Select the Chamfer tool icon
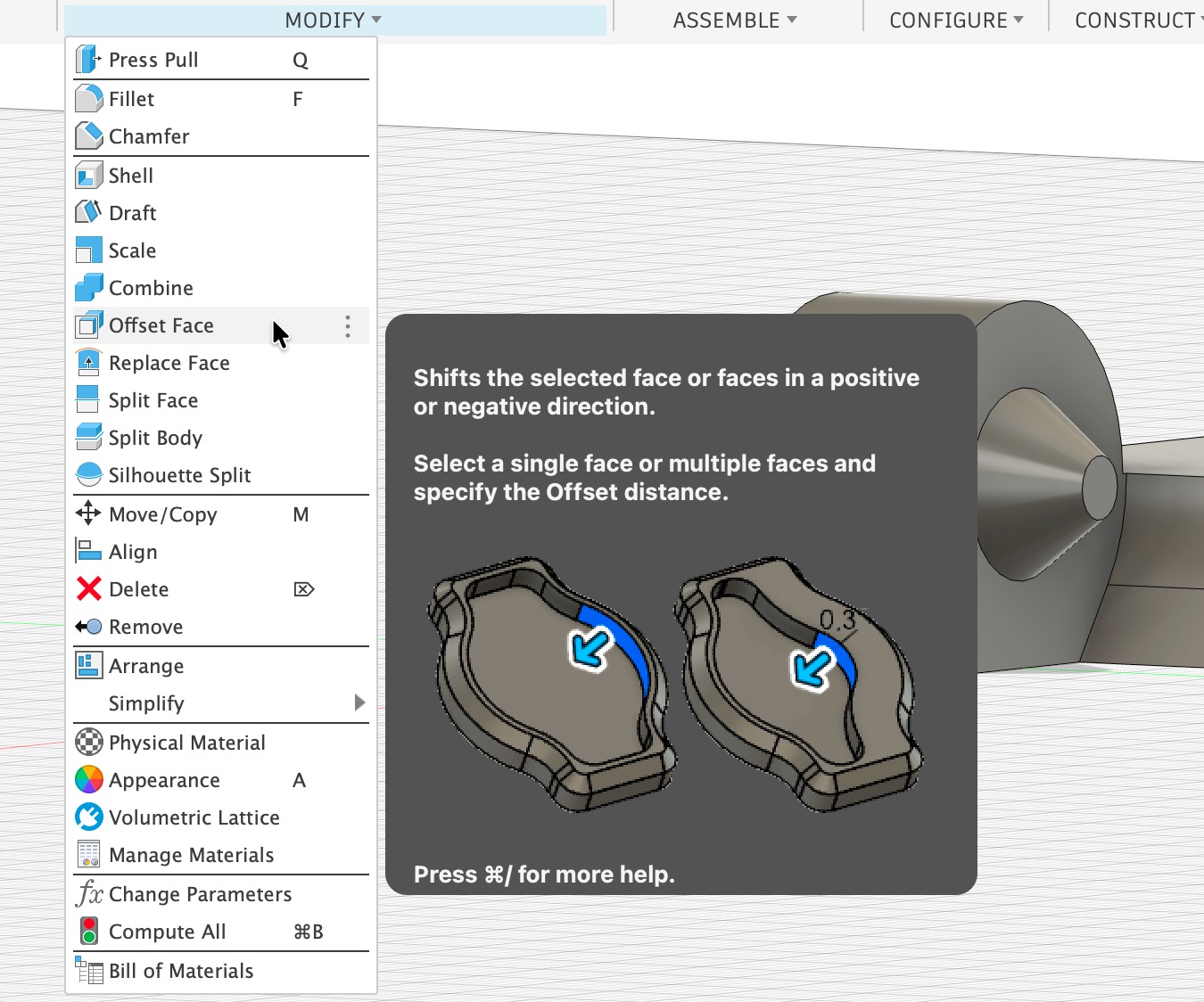1204x1002 pixels. coord(88,136)
